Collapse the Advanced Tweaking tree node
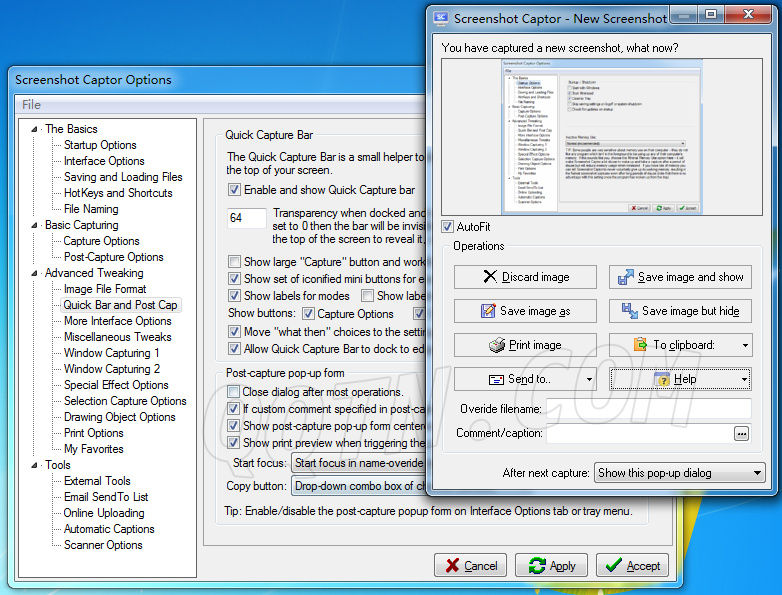 (x=35, y=273)
